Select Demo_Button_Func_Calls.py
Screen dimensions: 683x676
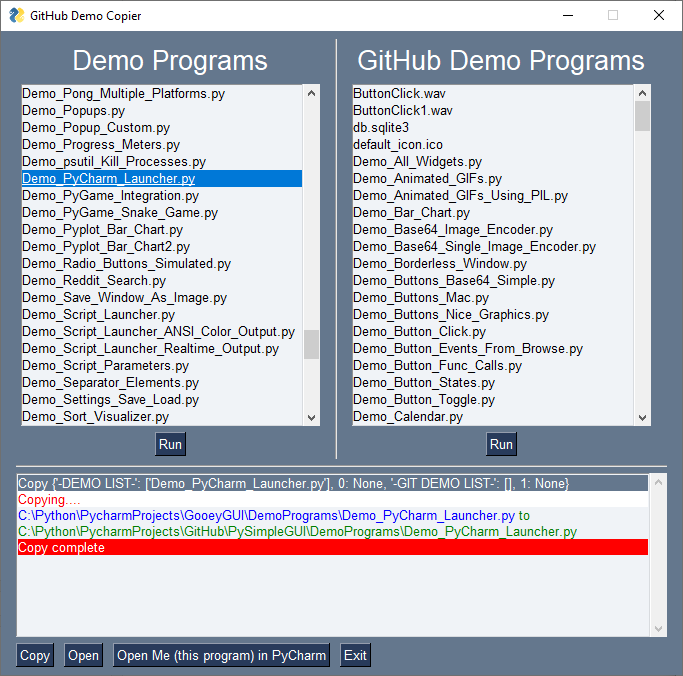click(493, 365)
